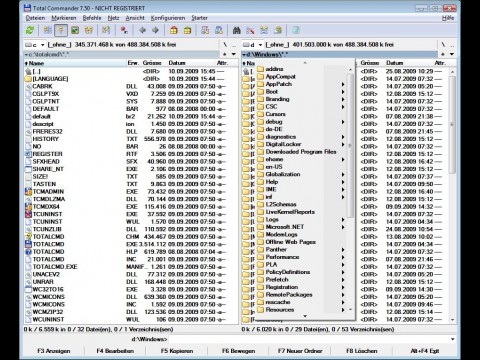Screen dimensions: 480x360
Task: Go back with the left arrow icon
Action: (x=142, y=30)
